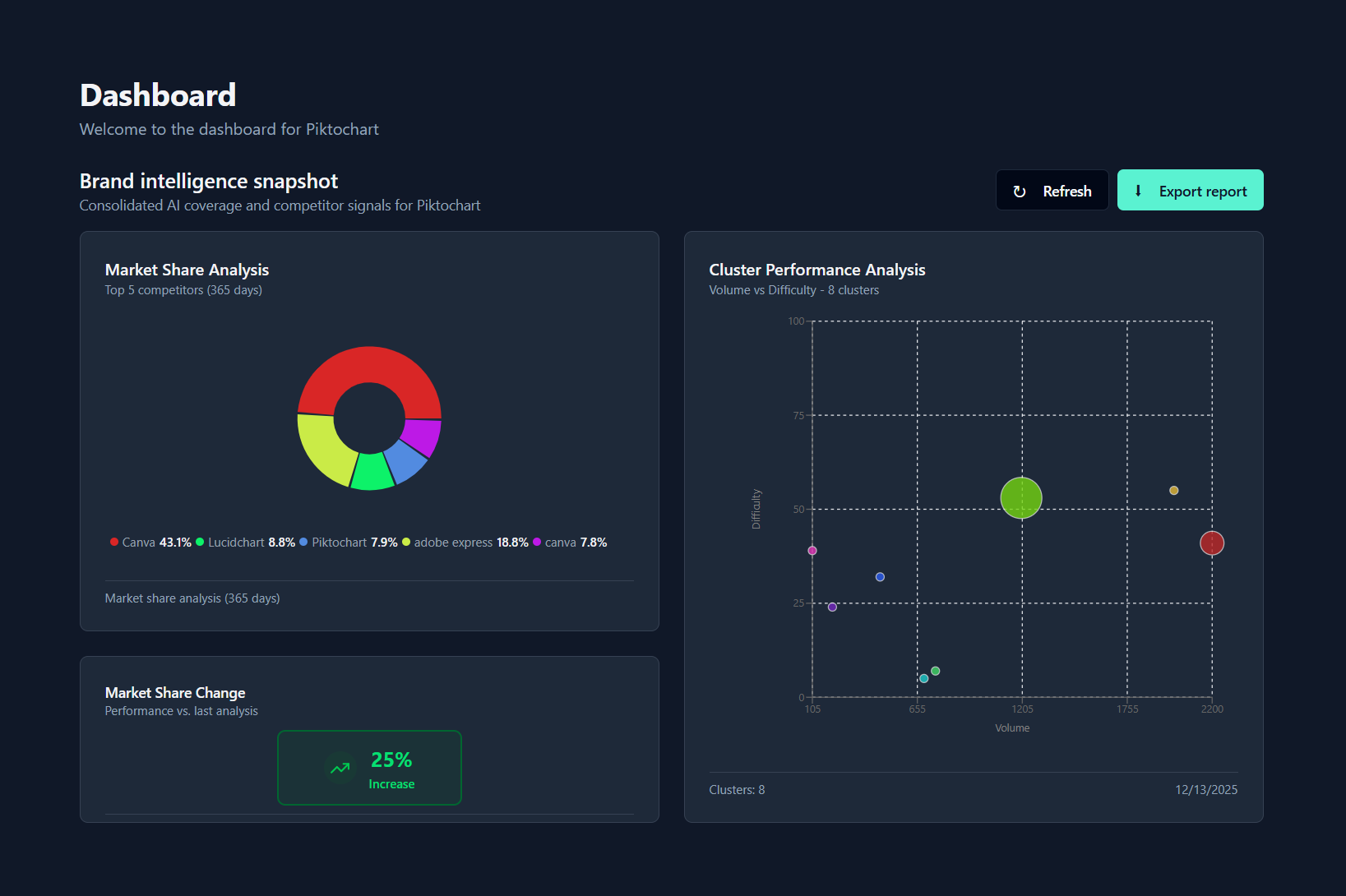Click the yellow adobe express legend dot
The height and width of the screenshot is (896, 1346).
point(405,542)
